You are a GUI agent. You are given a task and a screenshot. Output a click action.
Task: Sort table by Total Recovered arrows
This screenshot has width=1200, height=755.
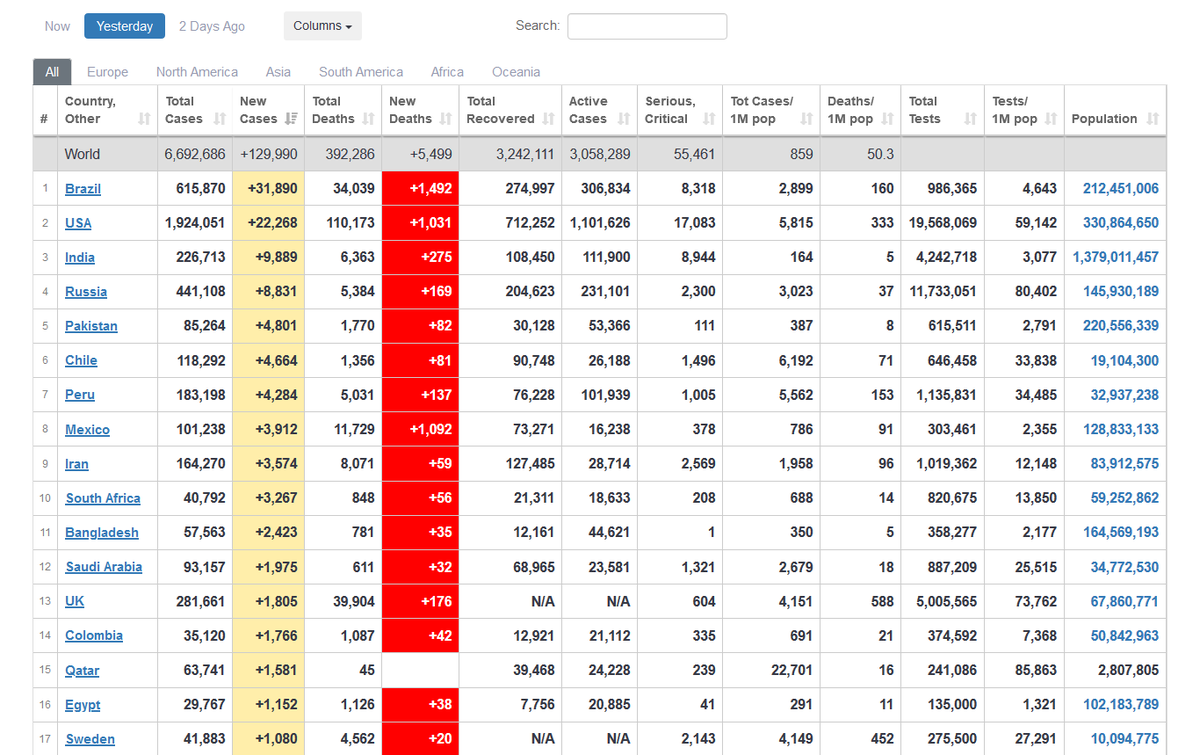point(548,119)
